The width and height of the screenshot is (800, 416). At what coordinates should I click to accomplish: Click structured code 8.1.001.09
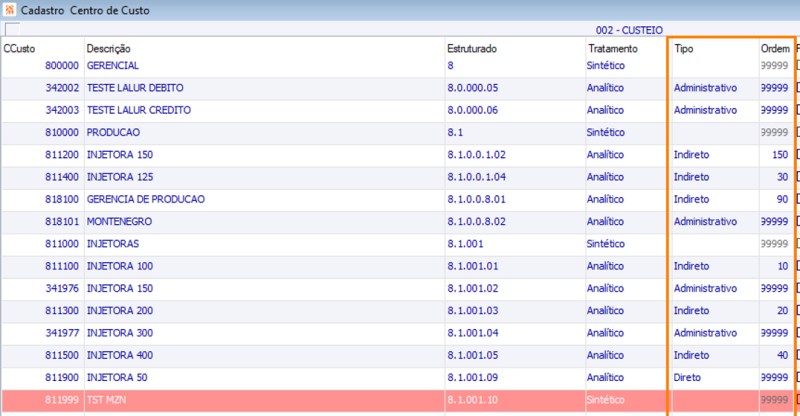click(x=473, y=378)
